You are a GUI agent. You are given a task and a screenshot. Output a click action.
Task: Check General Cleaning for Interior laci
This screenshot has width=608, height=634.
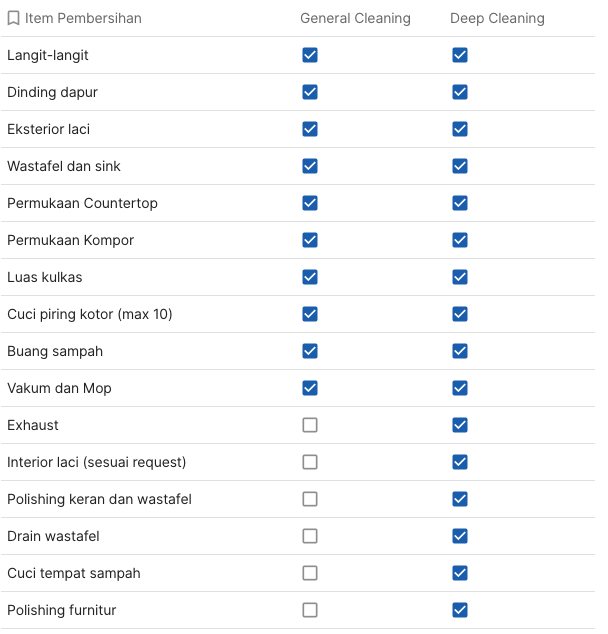(x=310, y=462)
